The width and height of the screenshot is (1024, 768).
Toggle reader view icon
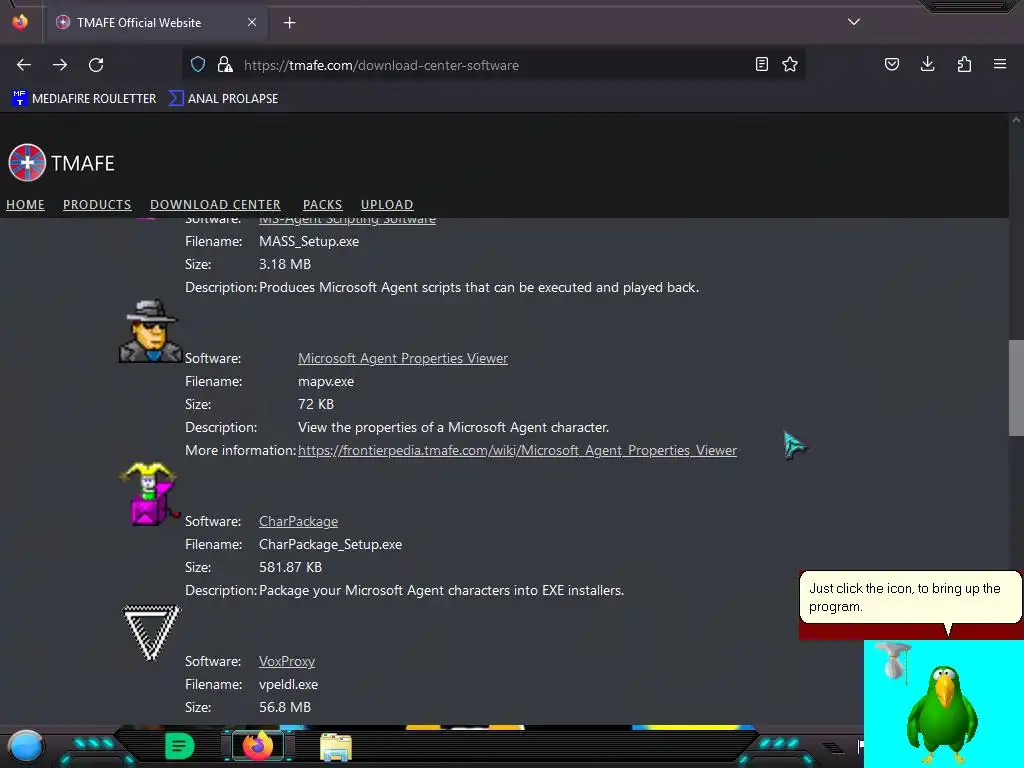(761, 64)
